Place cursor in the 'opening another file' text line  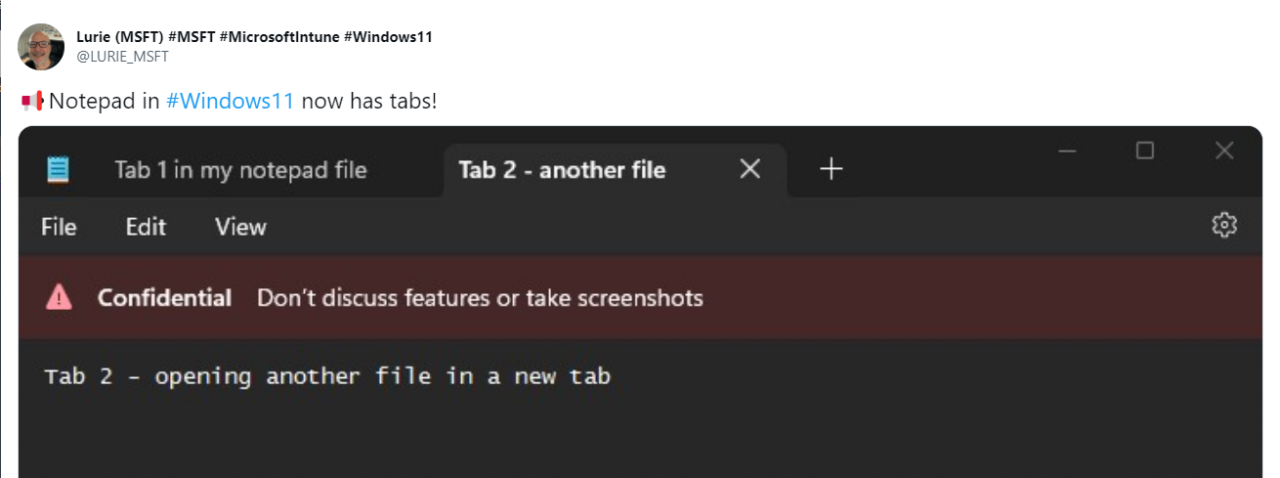point(327,377)
